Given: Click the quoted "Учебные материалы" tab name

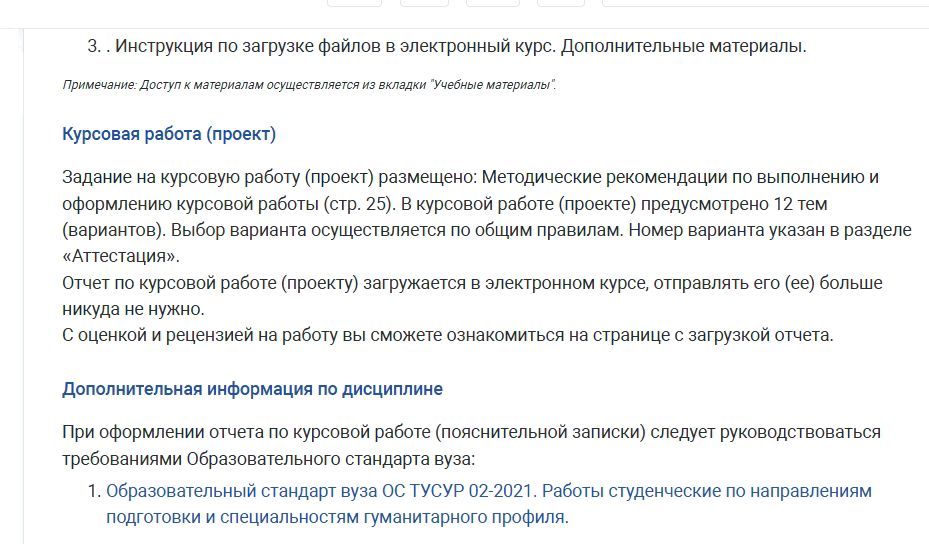Looking at the screenshot, I should pos(492,86).
